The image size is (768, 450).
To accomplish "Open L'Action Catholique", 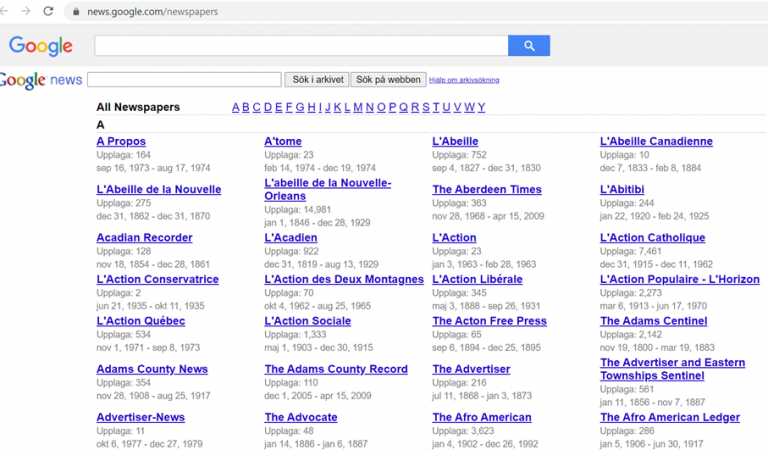I will point(652,237).
